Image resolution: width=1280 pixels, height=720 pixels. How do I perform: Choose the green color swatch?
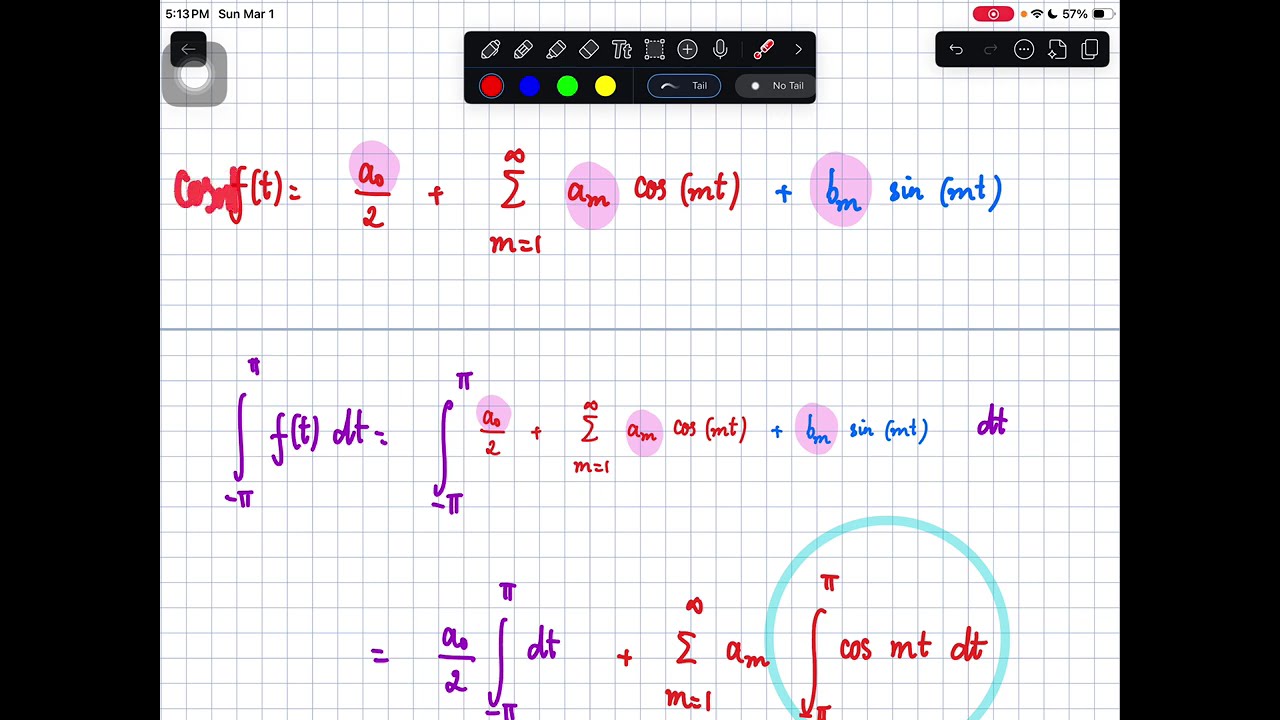567,86
